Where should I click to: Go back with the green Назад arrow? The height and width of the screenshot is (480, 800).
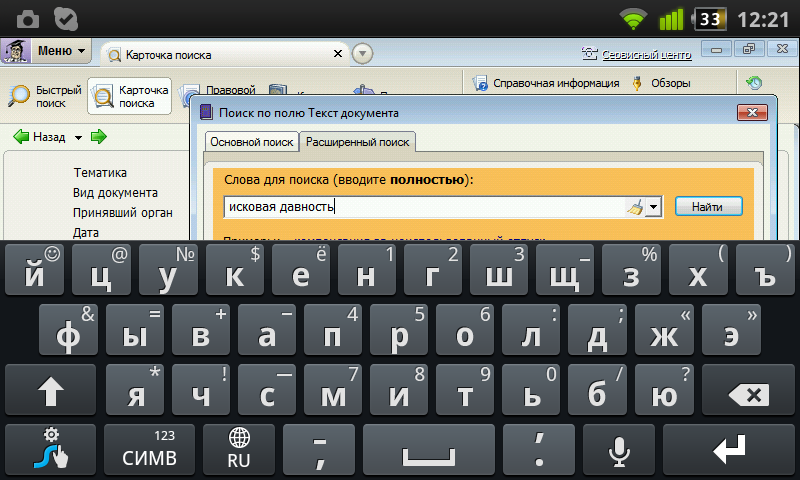tap(39, 137)
